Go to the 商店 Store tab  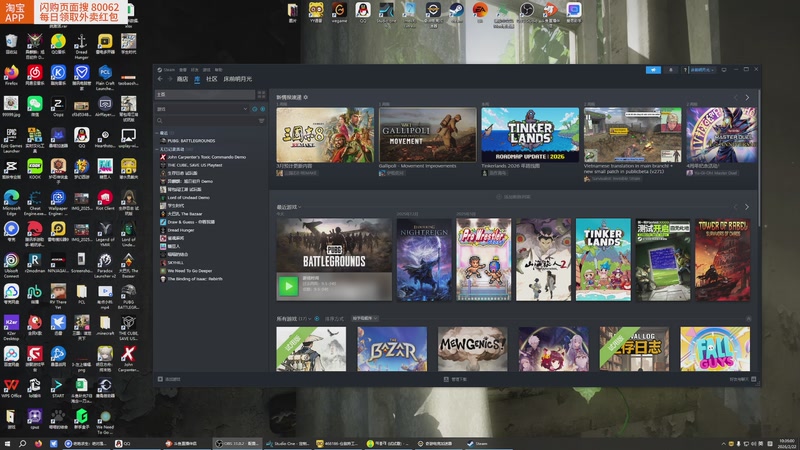[x=182, y=79]
